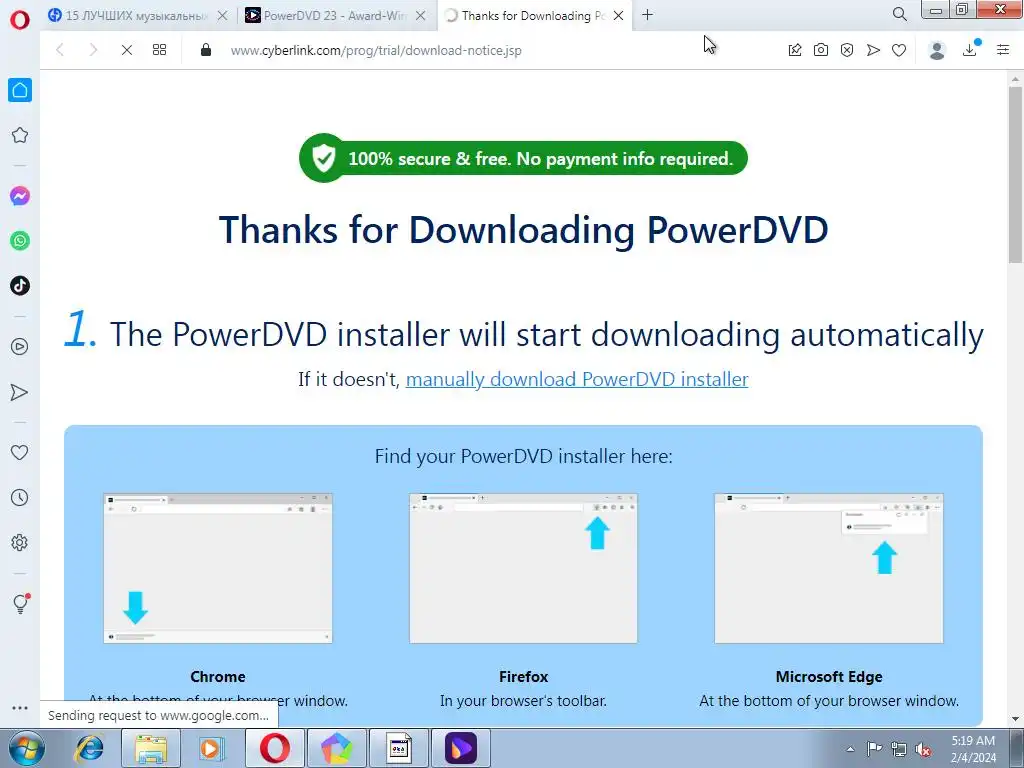This screenshot has height=768, width=1024.
Task: Click the send to My Flow icon in address bar
Action: click(x=873, y=50)
